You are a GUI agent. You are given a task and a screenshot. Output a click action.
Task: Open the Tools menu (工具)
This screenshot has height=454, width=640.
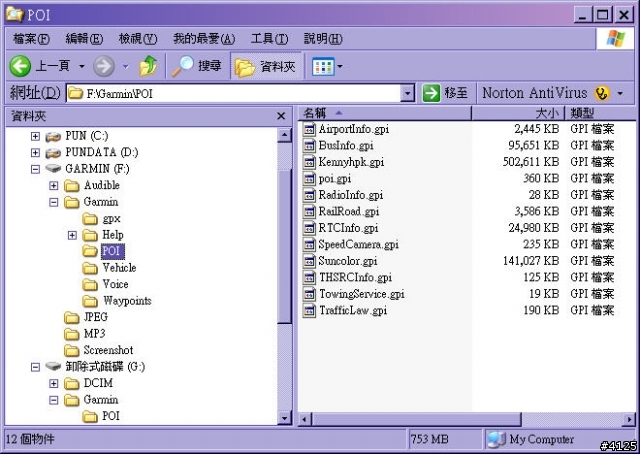pos(269,39)
